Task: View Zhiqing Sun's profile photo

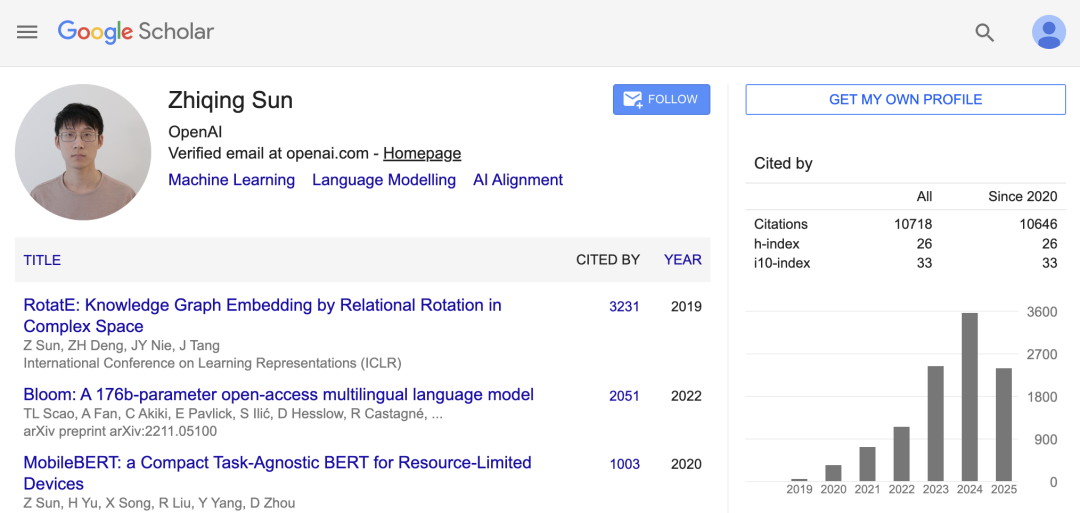Action: [83, 152]
